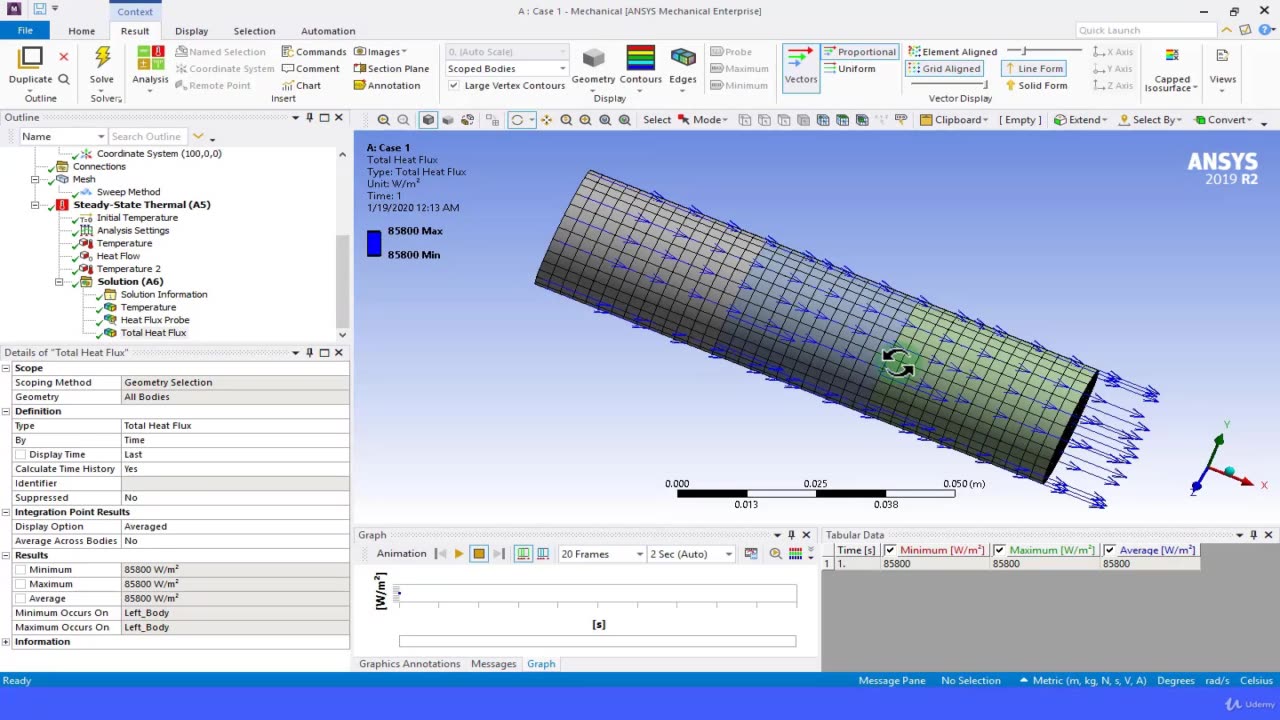Insert a Comment

[x=310, y=69]
